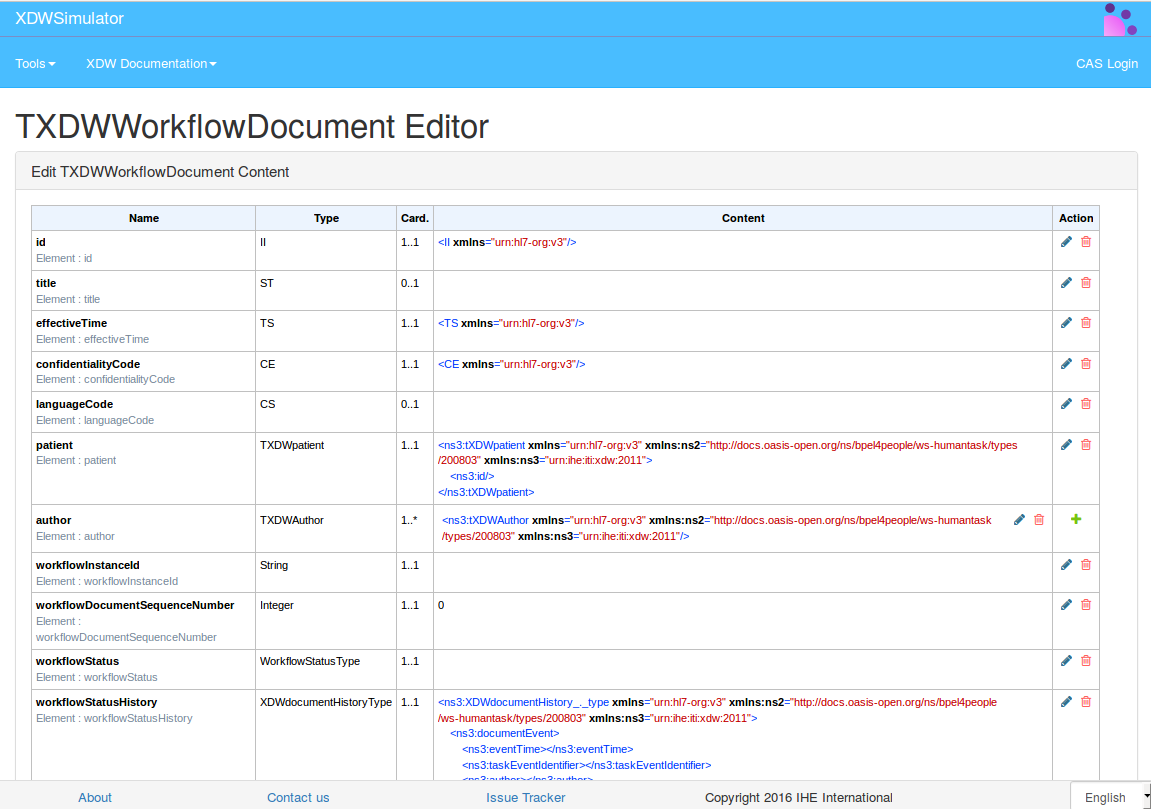Go to the XDWSimulator home link

click(x=69, y=19)
